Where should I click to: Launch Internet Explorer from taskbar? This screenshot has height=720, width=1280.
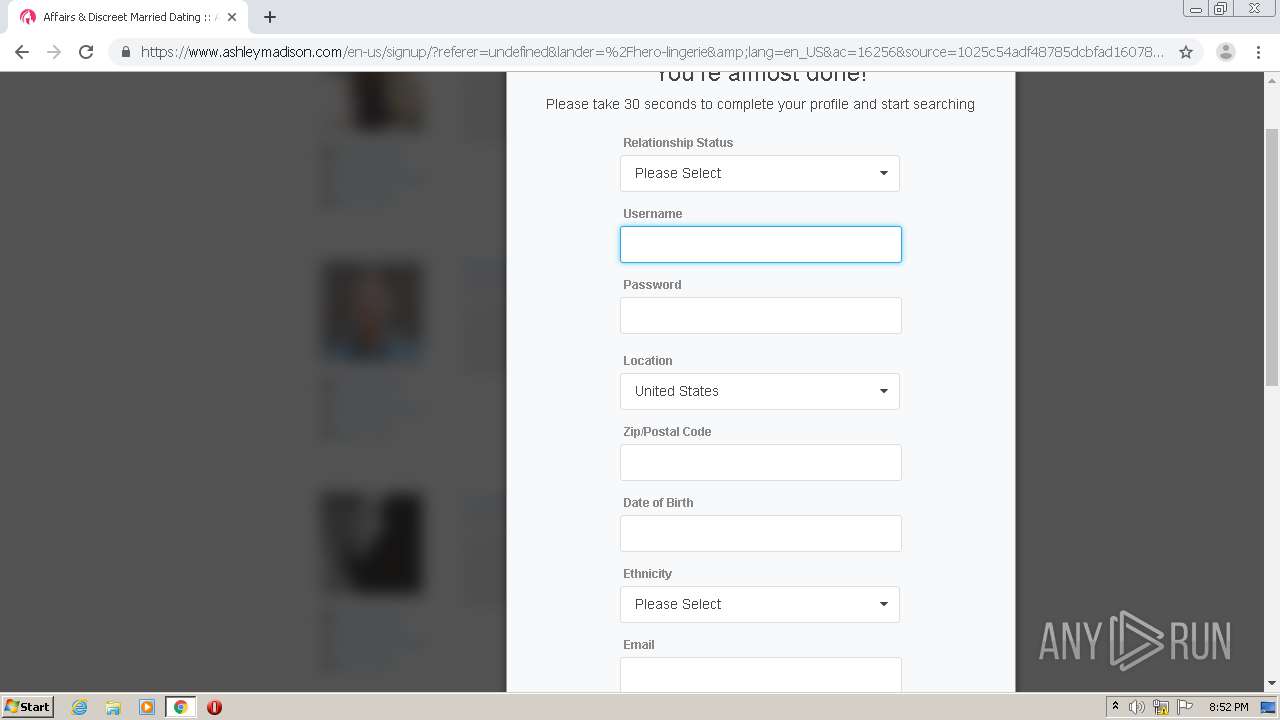[79, 707]
